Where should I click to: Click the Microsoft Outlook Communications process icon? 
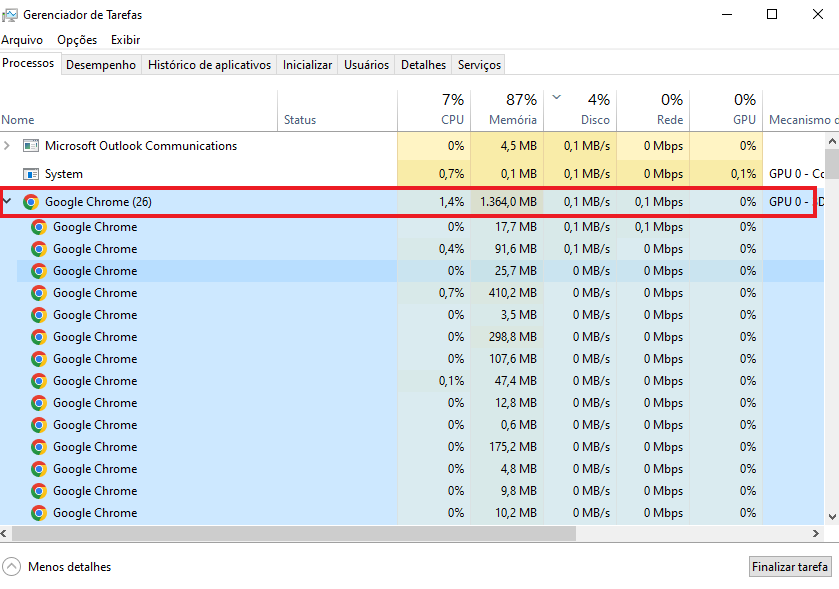tap(31, 146)
